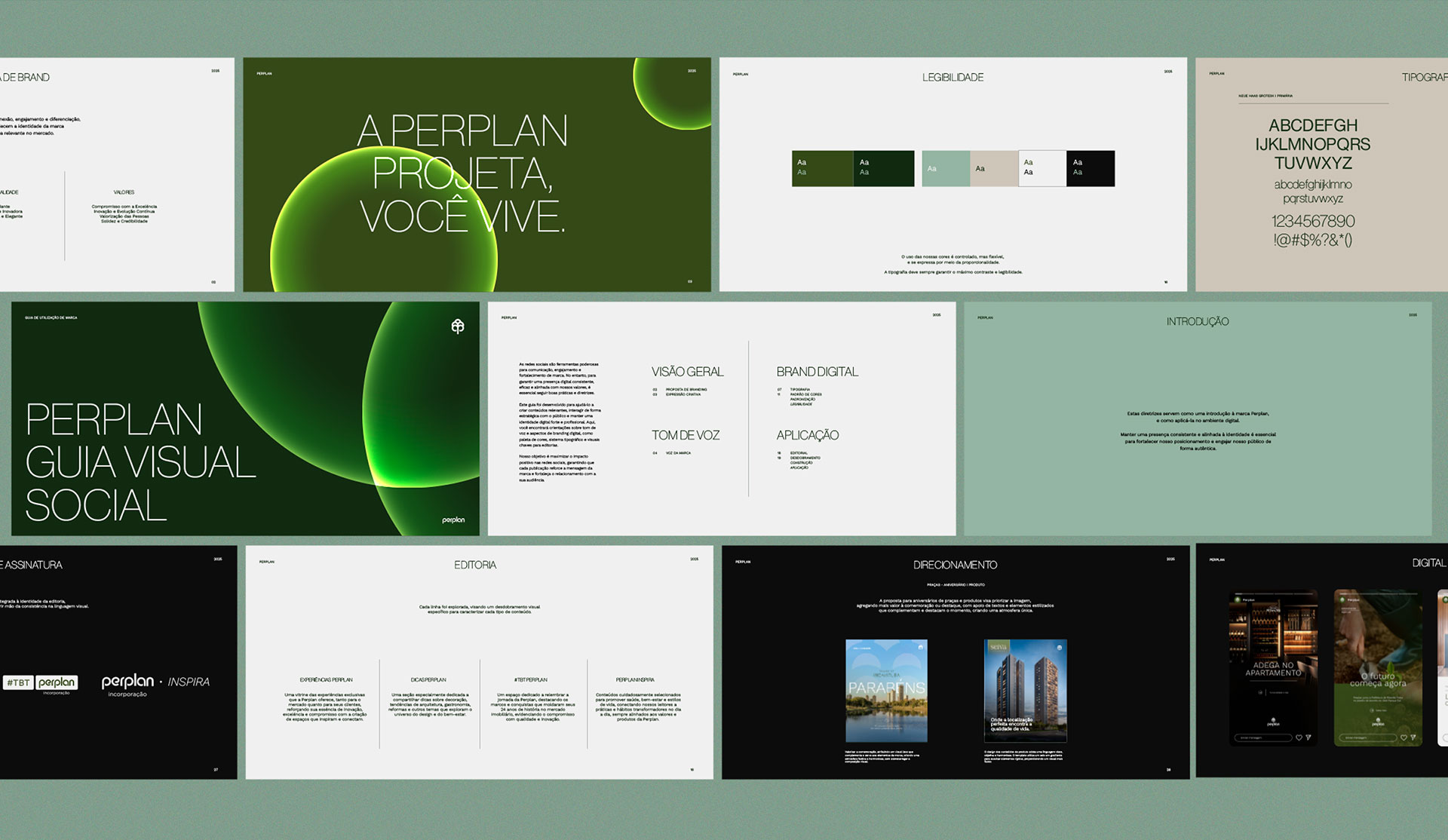The height and width of the screenshot is (840, 1448).
Task: Click the share arrow icon on the Adega story
Action: (x=1308, y=737)
